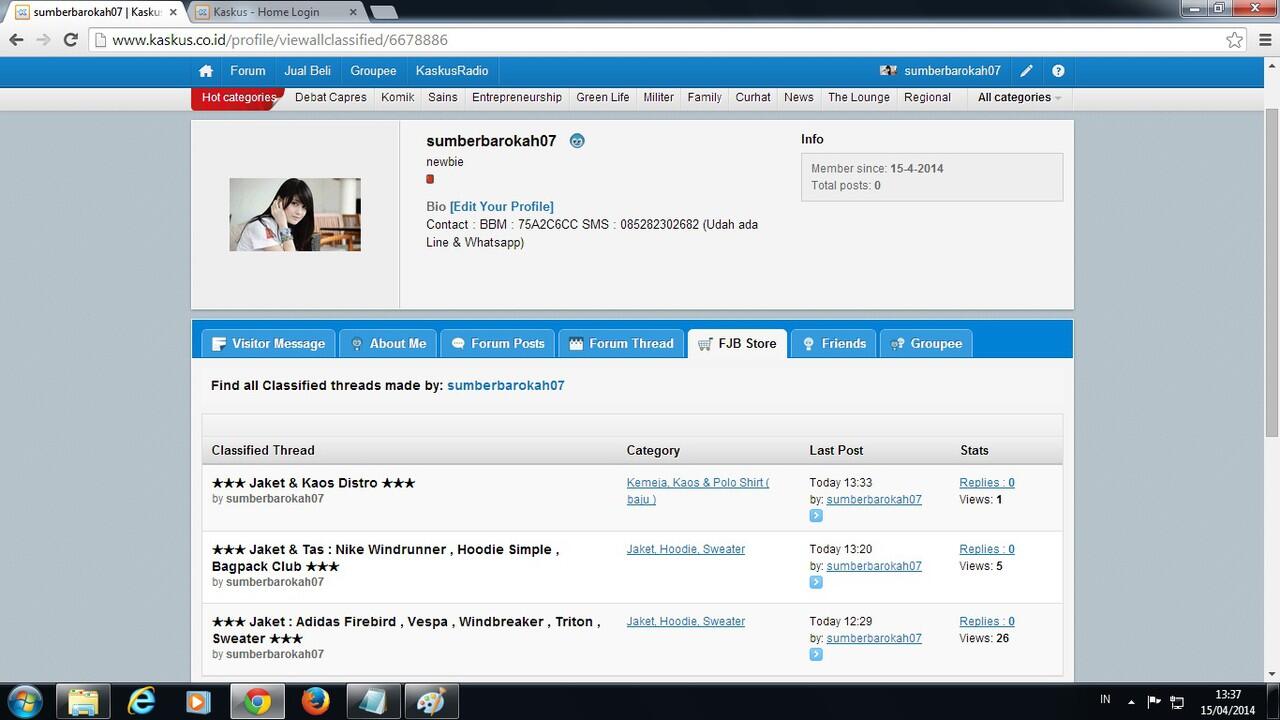Open Nike Windrunner Hoodie Simple thread
Image resolution: width=1280 pixels, height=720 pixels.
pos(386,558)
